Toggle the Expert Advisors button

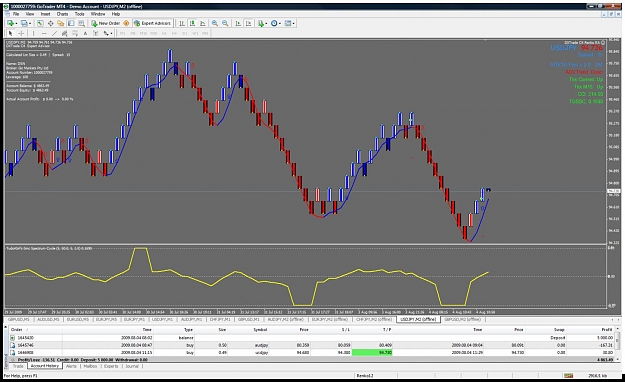(x=152, y=23)
